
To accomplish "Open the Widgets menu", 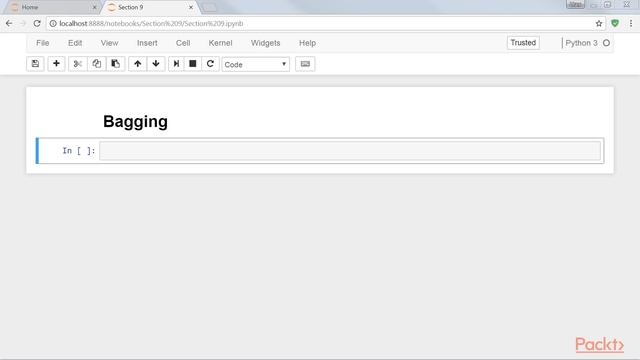I will tap(265, 43).
